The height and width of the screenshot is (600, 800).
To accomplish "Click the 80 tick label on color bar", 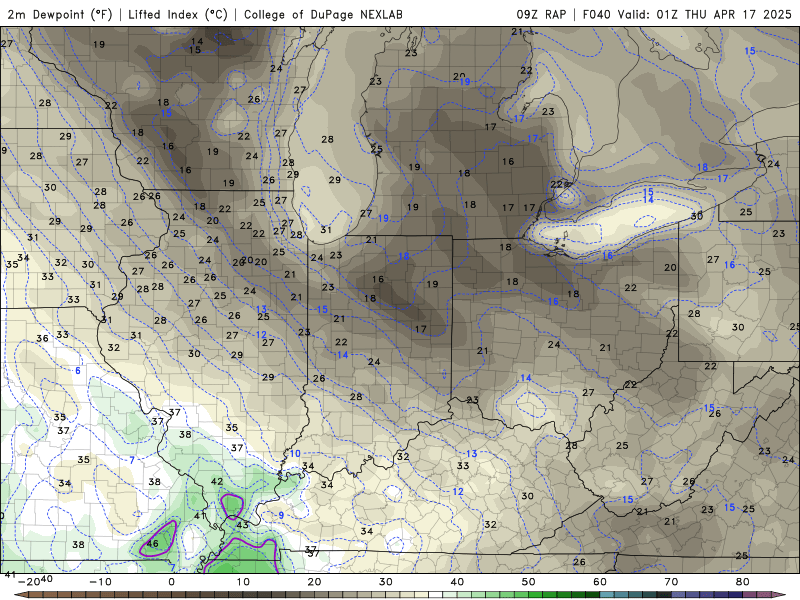I will [x=743, y=582].
